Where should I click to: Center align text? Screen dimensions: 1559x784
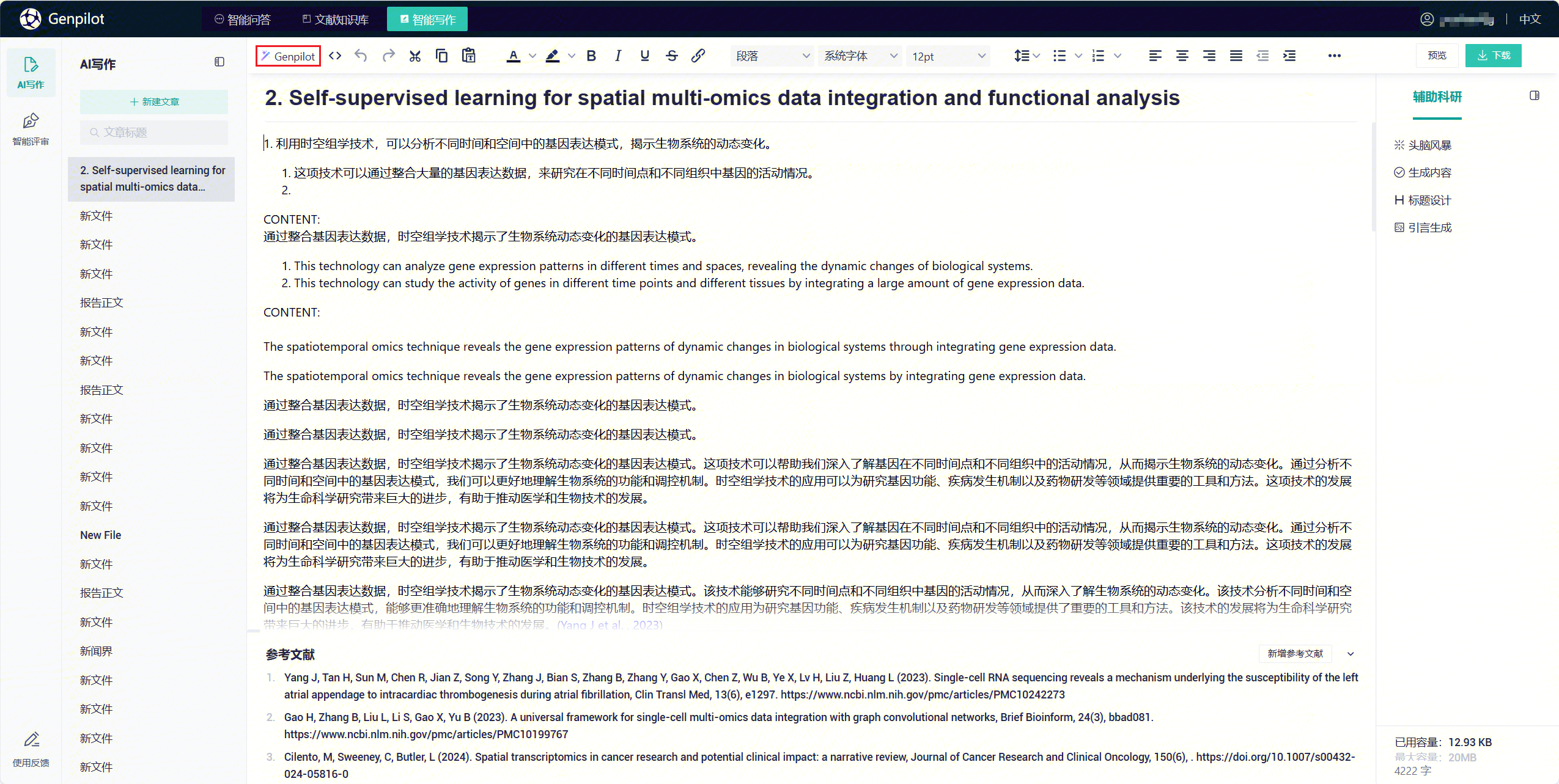pyautogui.click(x=1182, y=56)
